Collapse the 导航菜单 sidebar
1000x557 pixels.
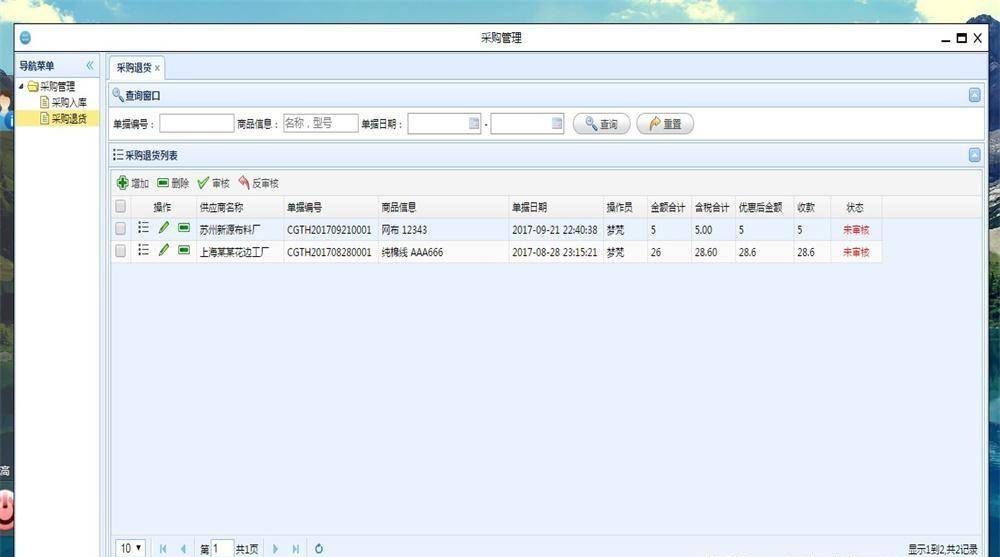pyautogui.click(x=89, y=66)
